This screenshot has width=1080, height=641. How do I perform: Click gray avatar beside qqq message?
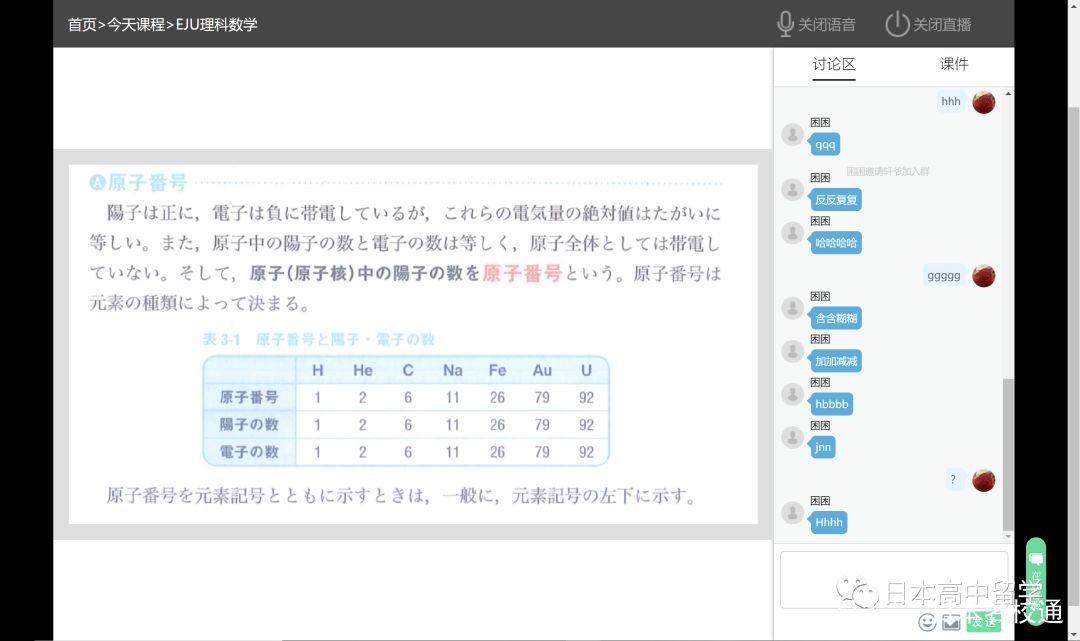click(793, 134)
